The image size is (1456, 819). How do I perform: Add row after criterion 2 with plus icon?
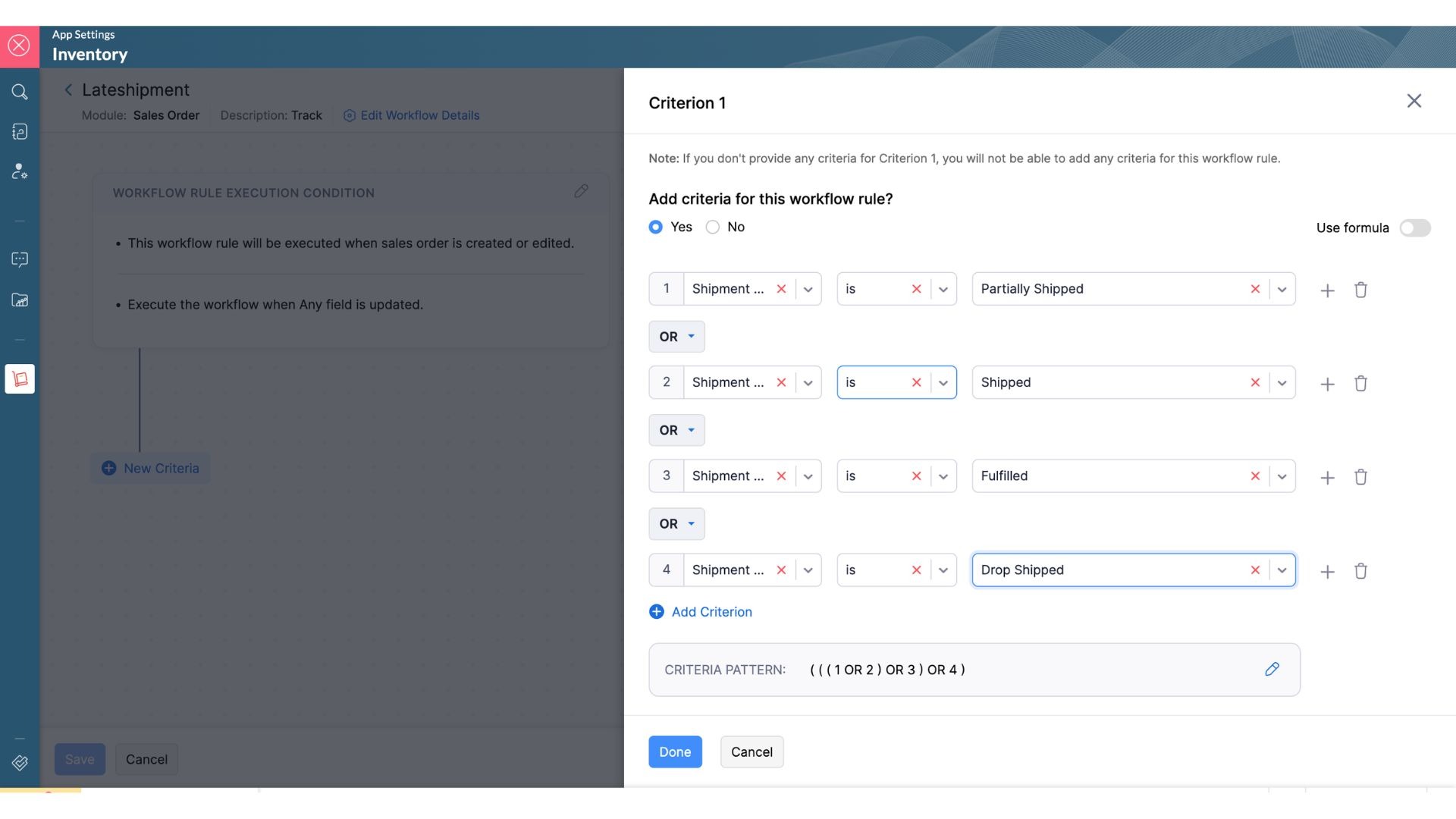click(x=1327, y=384)
